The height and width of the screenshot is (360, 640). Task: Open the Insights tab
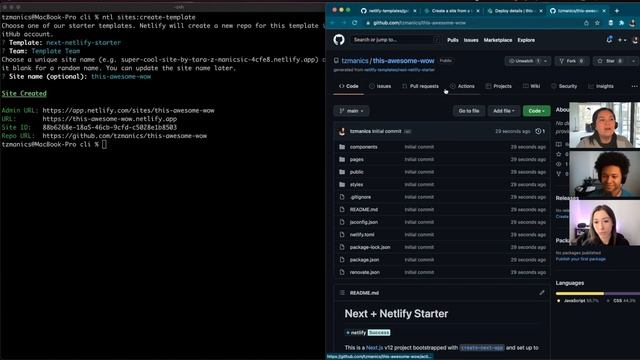600,86
